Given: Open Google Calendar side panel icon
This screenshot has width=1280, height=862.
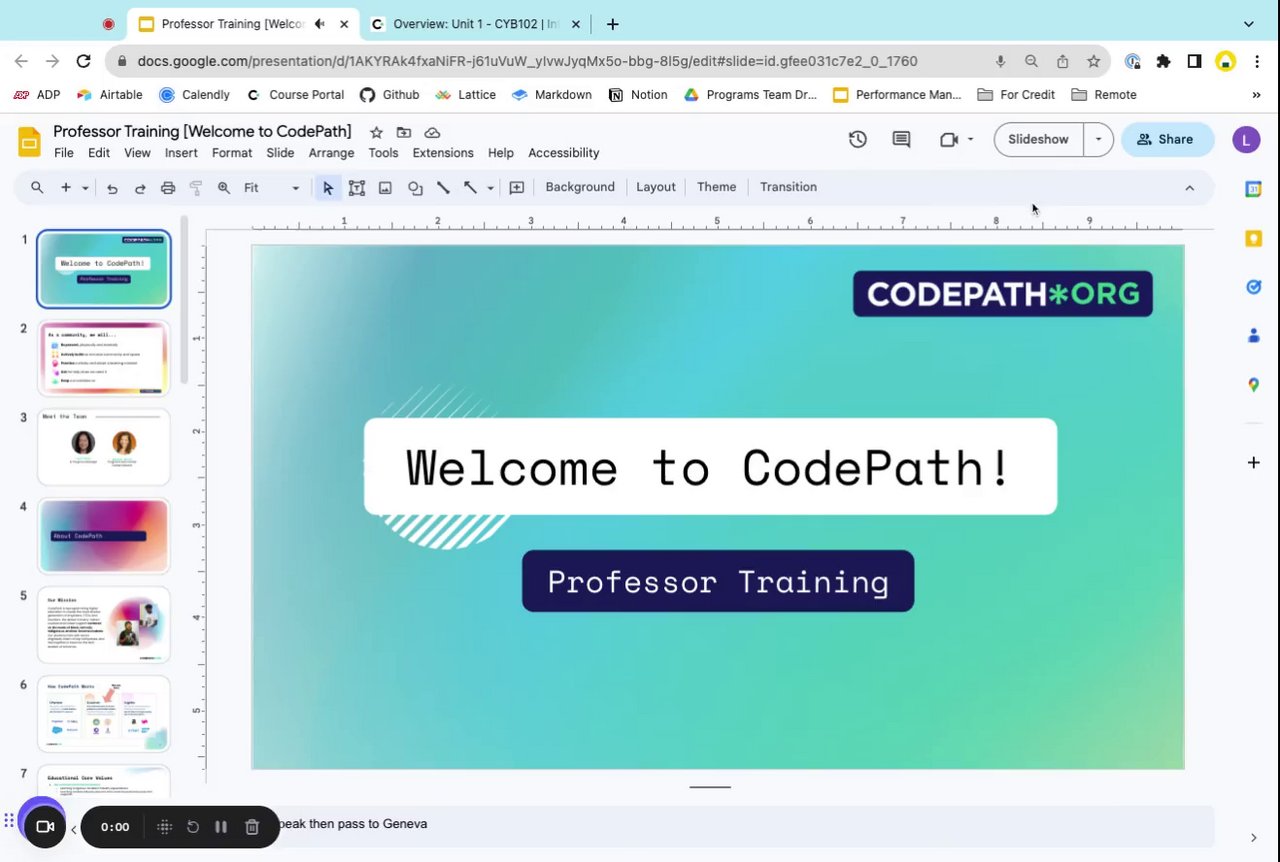Looking at the screenshot, I should point(1253,189).
